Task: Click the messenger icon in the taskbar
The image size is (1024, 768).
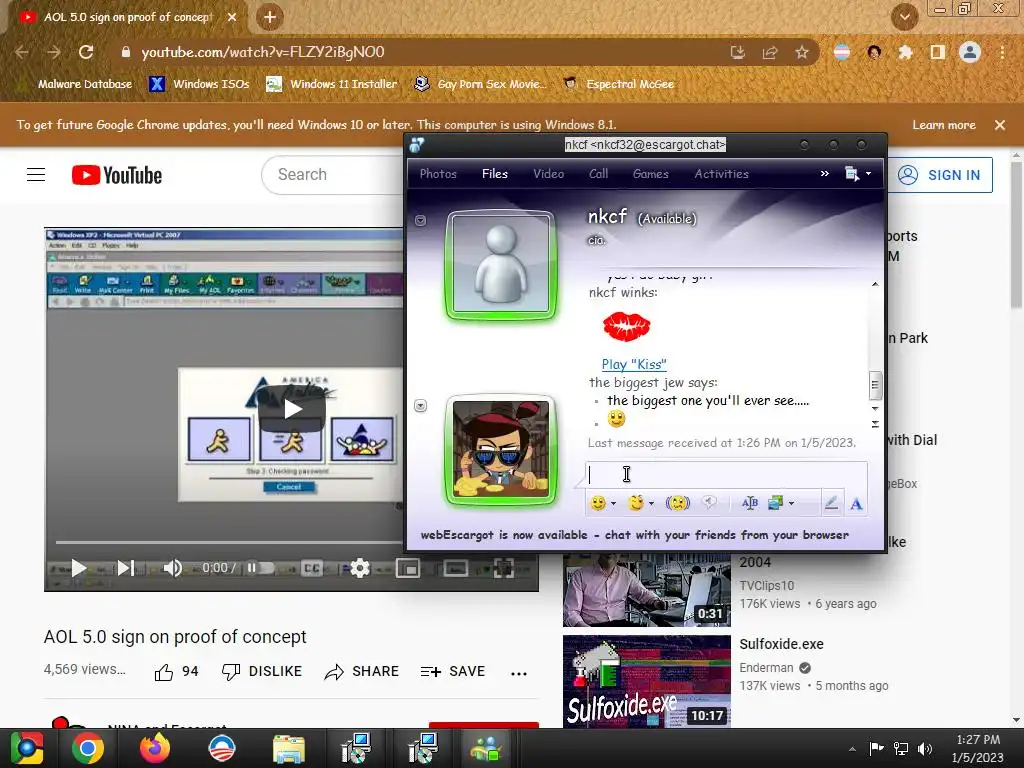Action: [487, 748]
